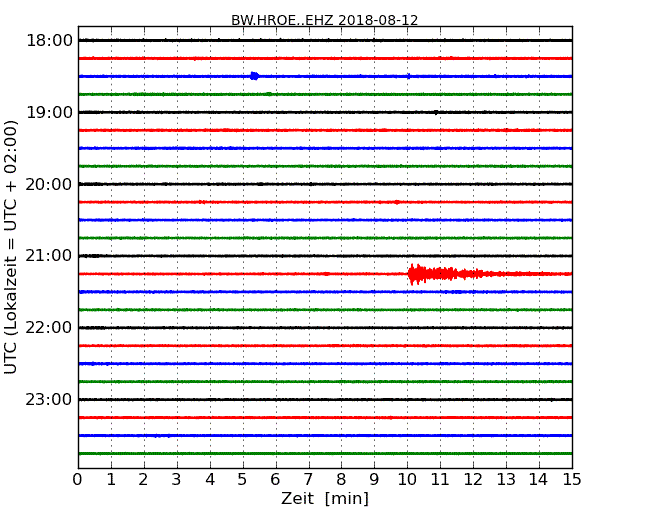Click the "20:00" y-axis tick label
Viewport: 650px width, 520px height.
pos(49,184)
